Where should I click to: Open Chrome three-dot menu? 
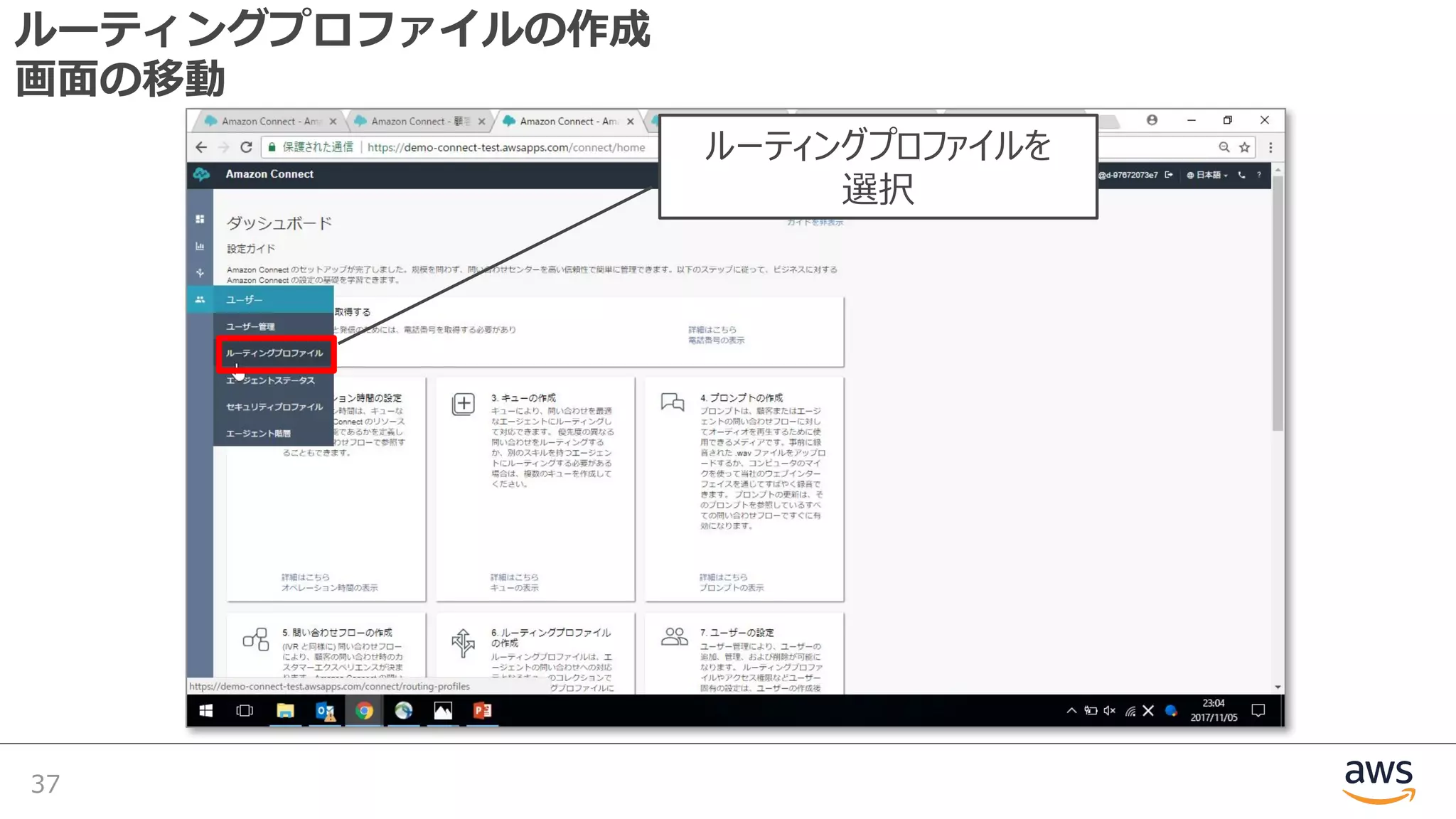[1270, 147]
